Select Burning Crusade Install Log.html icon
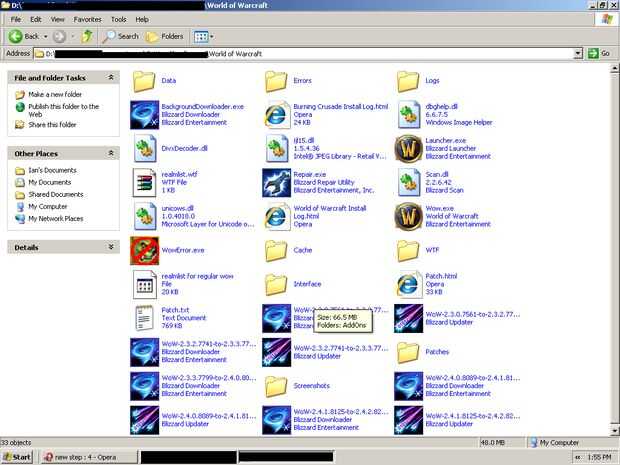 pyautogui.click(x=276, y=115)
